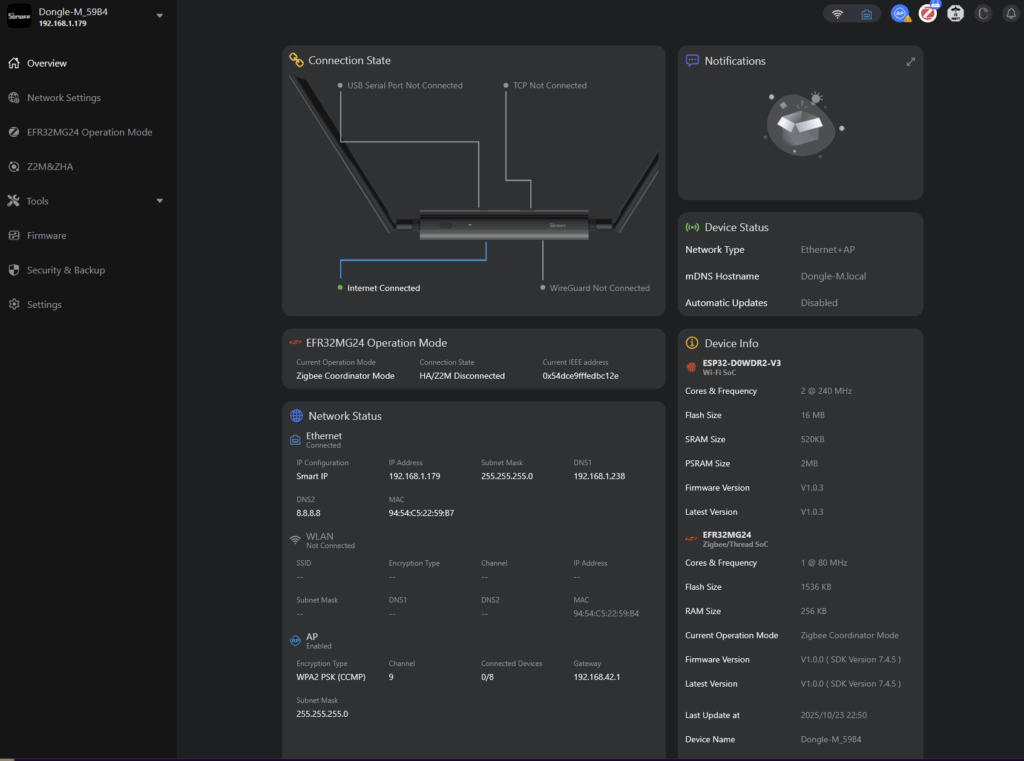Expand the Notifications panel with arrow icon
Image resolution: width=1024 pixels, height=761 pixels.
[x=910, y=61]
